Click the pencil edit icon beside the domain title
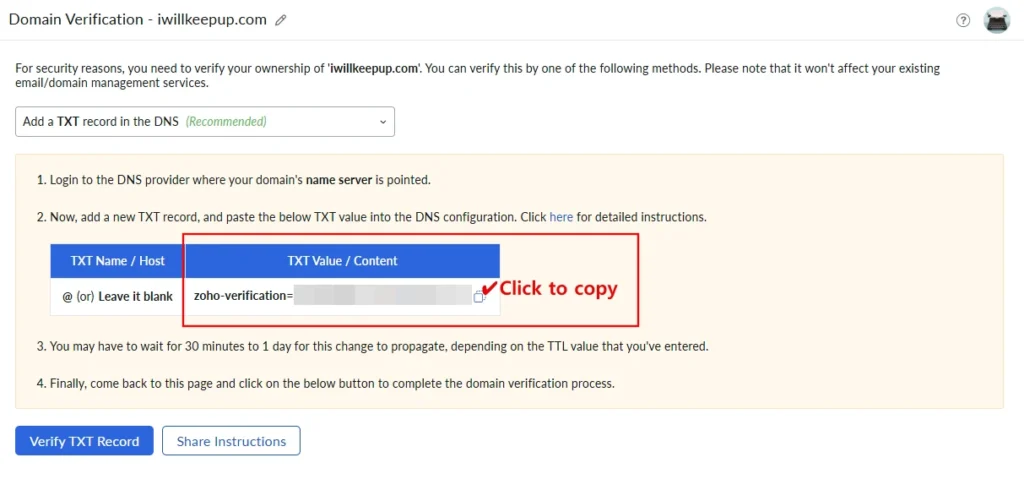Screen dimensions: 1024x490 pyautogui.click(x=281, y=20)
